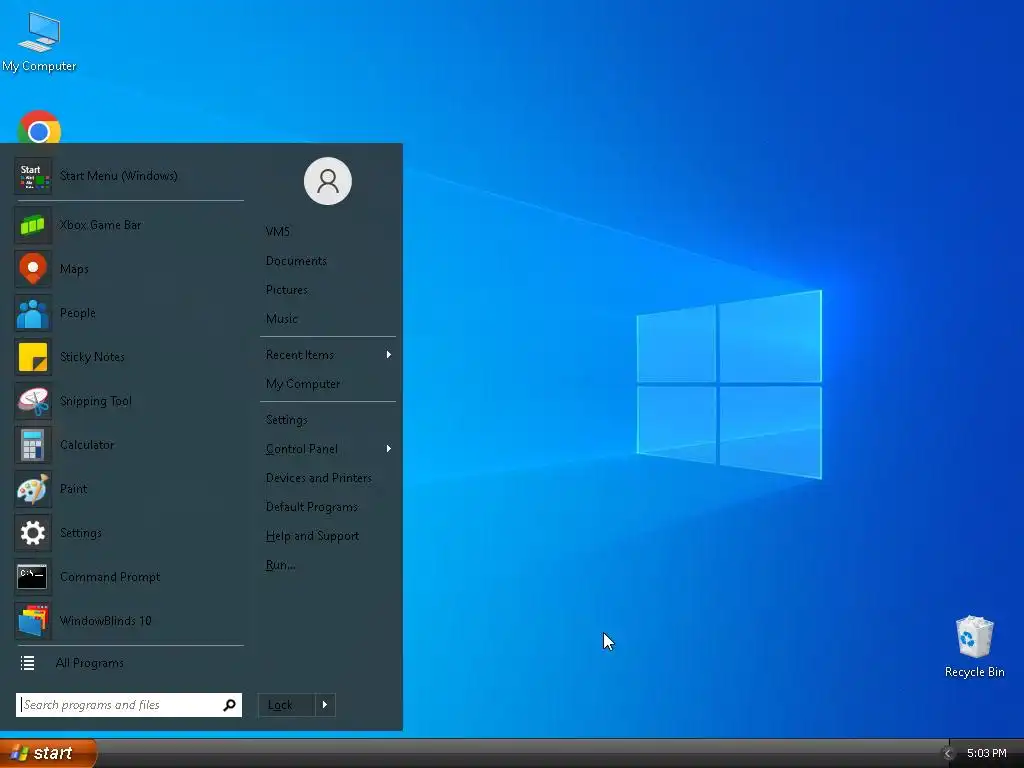The image size is (1024, 768).
Task: Click the start button on taskbar
Action: (48, 753)
